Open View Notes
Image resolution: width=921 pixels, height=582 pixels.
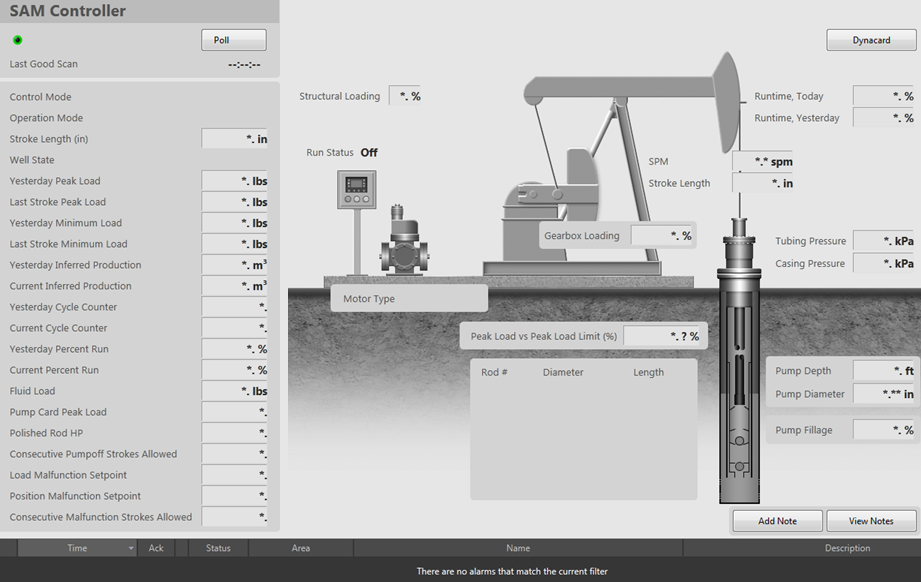pos(871,521)
